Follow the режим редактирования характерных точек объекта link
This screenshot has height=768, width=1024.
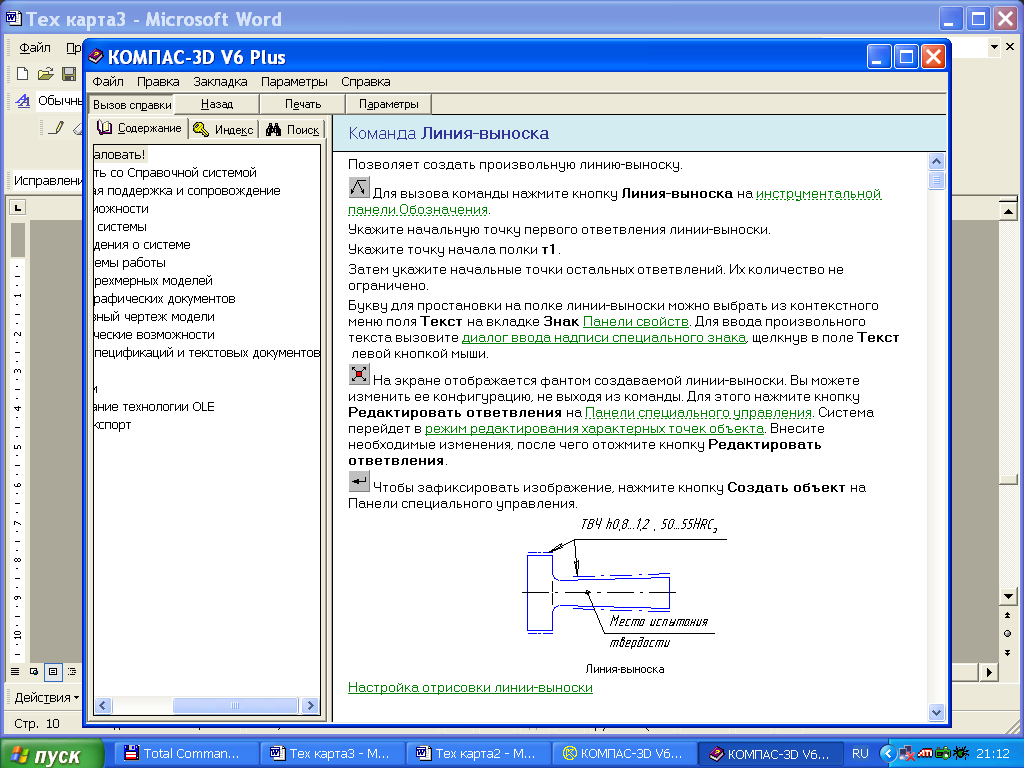(594, 429)
